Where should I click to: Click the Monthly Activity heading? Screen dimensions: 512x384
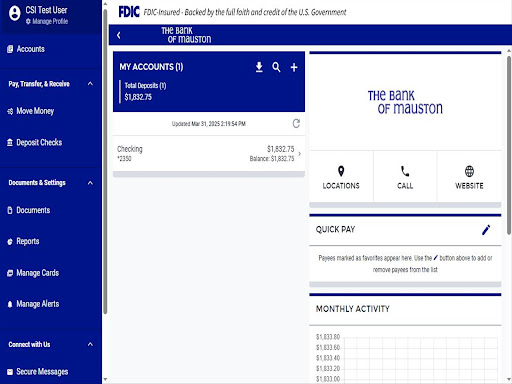pos(353,309)
